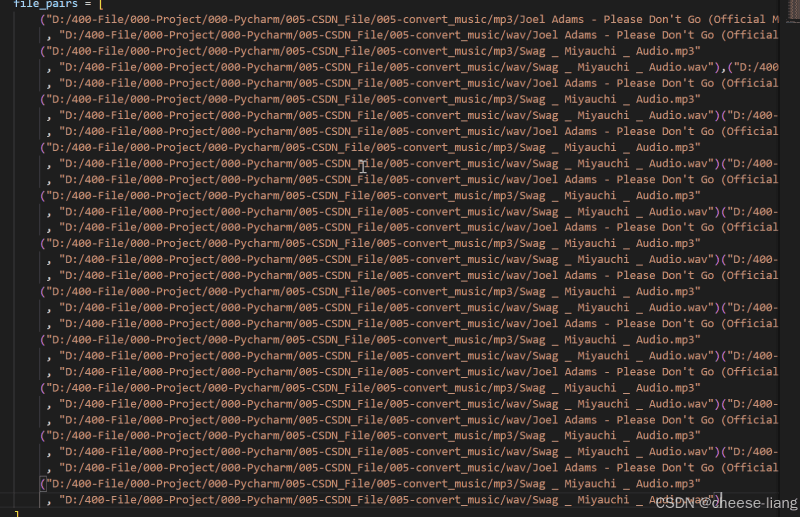
Task: Click the final Audio.wav line above the closing bracket
Action: tap(384, 500)
